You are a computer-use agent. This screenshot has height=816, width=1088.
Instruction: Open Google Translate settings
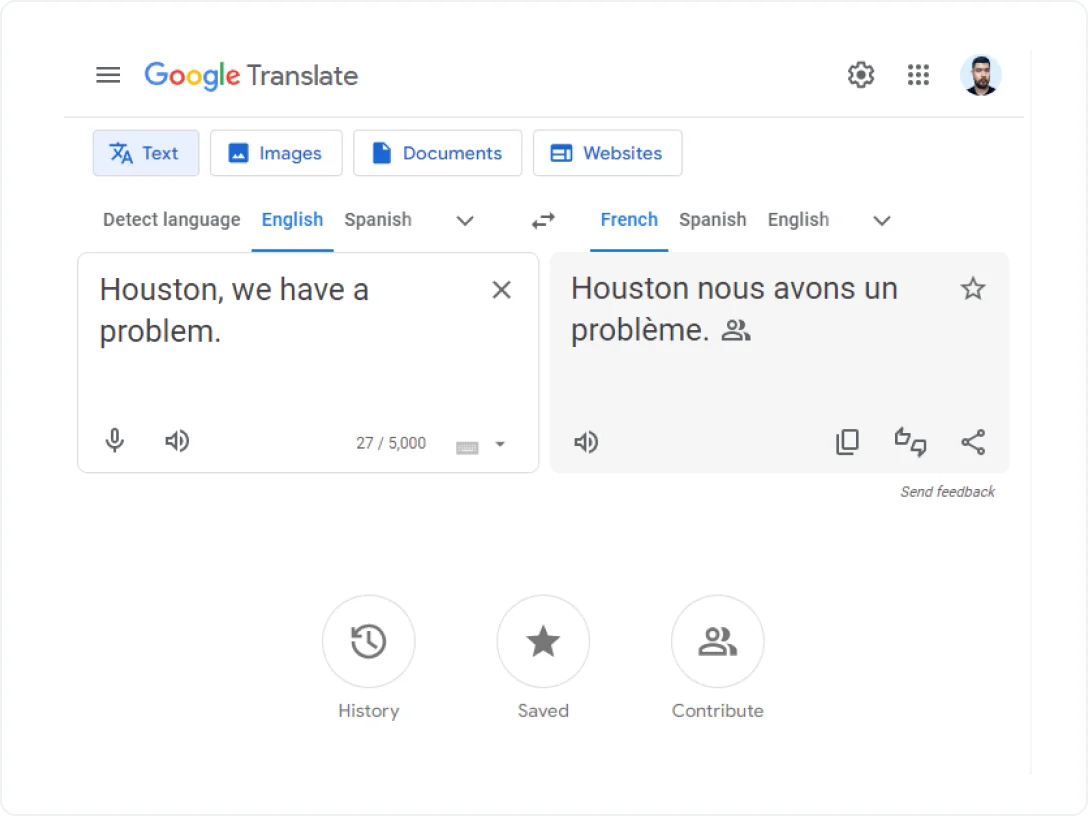tap(860, 75)
